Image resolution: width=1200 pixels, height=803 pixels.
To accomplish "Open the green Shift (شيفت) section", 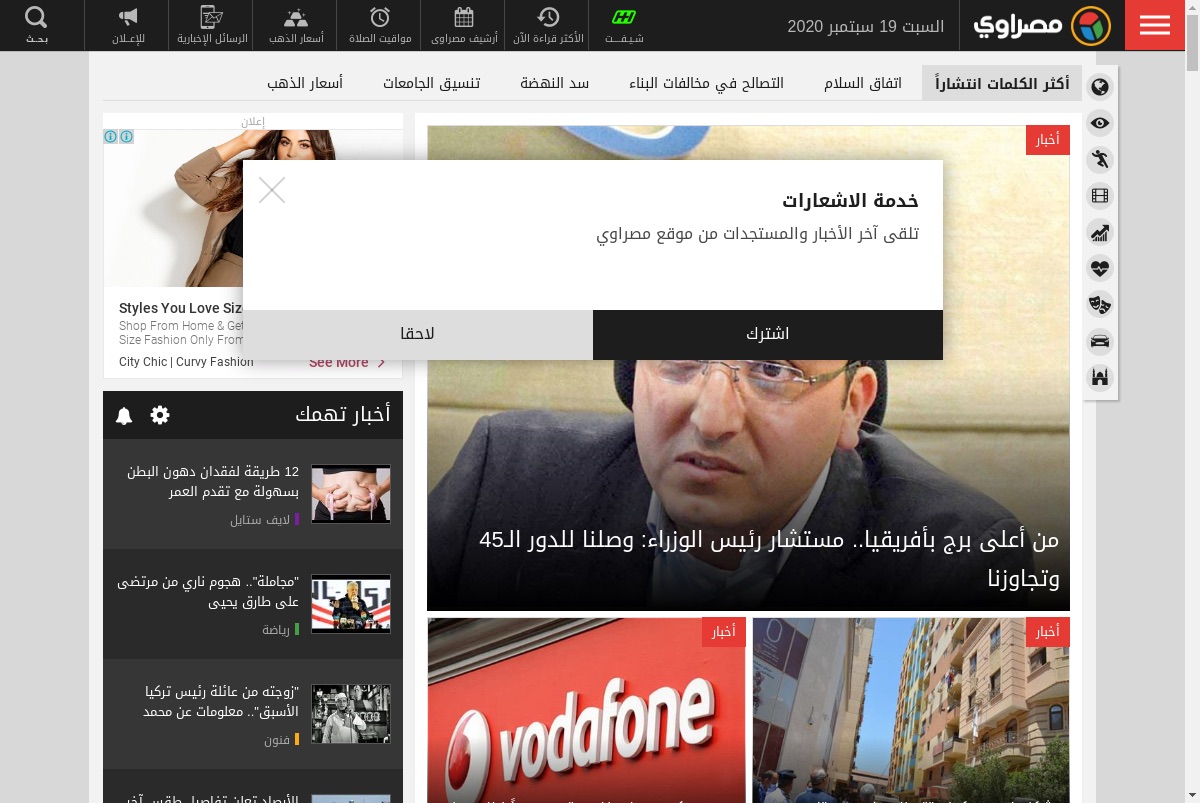I will [x=624, y=25].
